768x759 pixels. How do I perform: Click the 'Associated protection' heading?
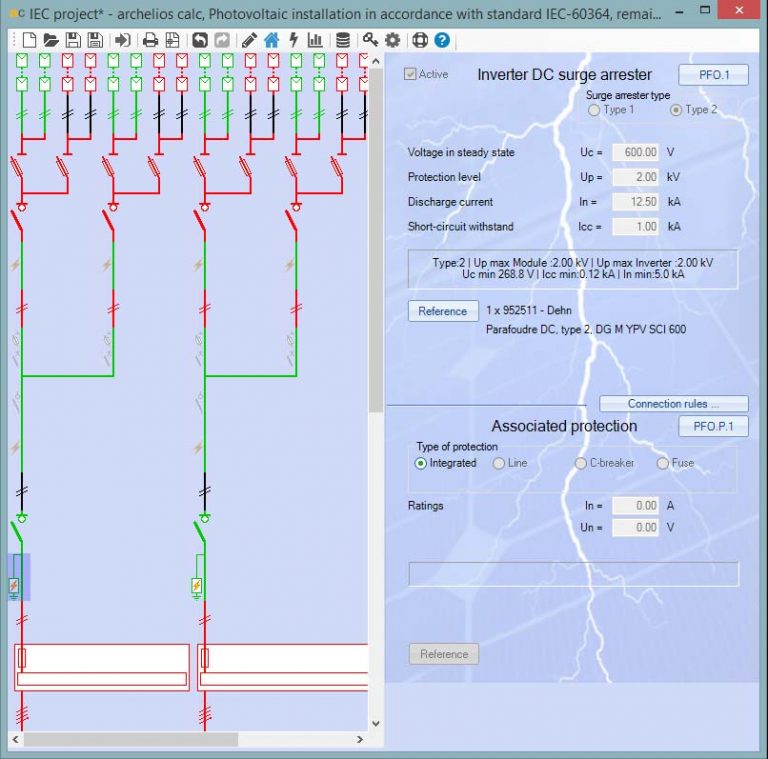(564, 426)
